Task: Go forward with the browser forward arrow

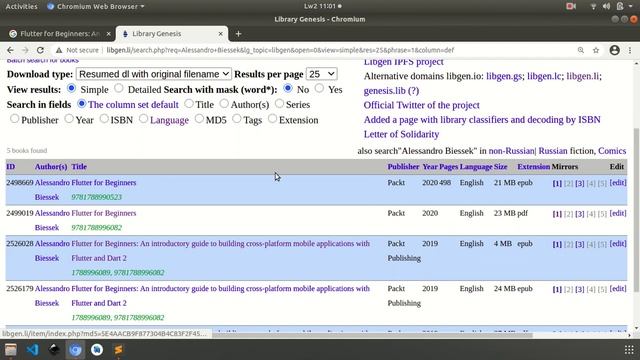Action: pos(25,50)
